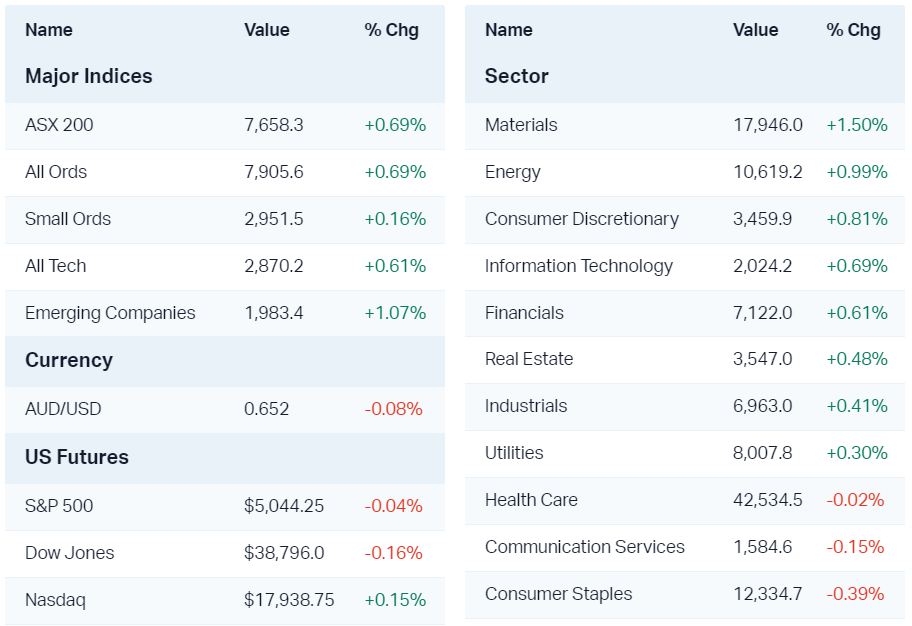
Task: Open Emerging Companies index
Action: click(x=110, y=313)
